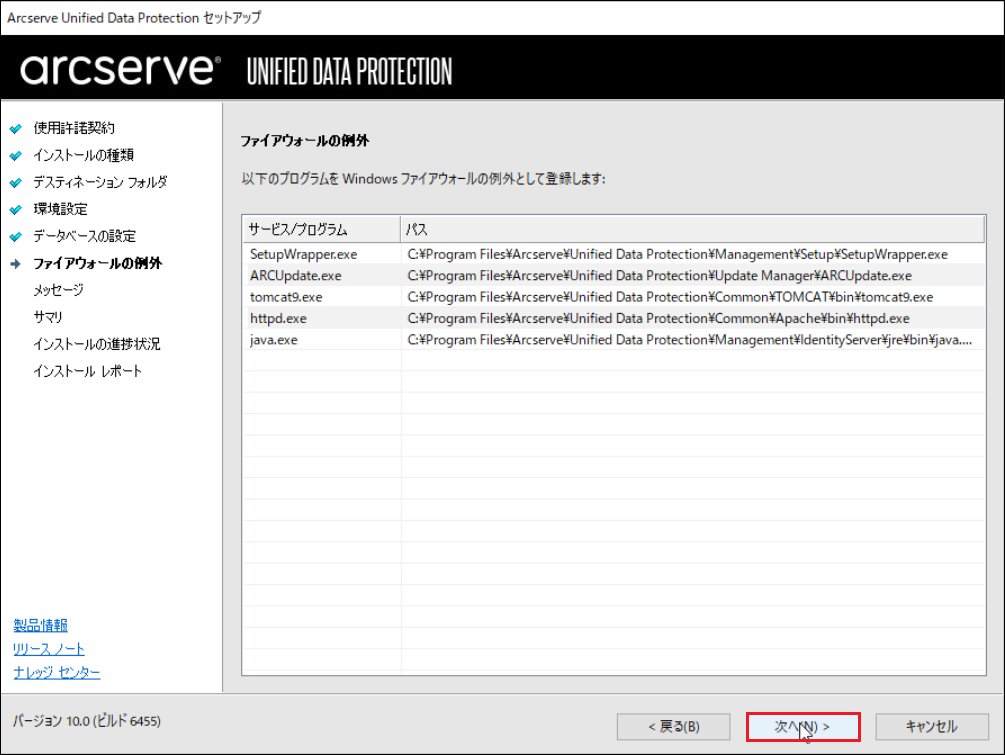Select the データベースの設定 step label
Image resolution: width=1005 pixels, height=755 pixels.
pos(85,236)
